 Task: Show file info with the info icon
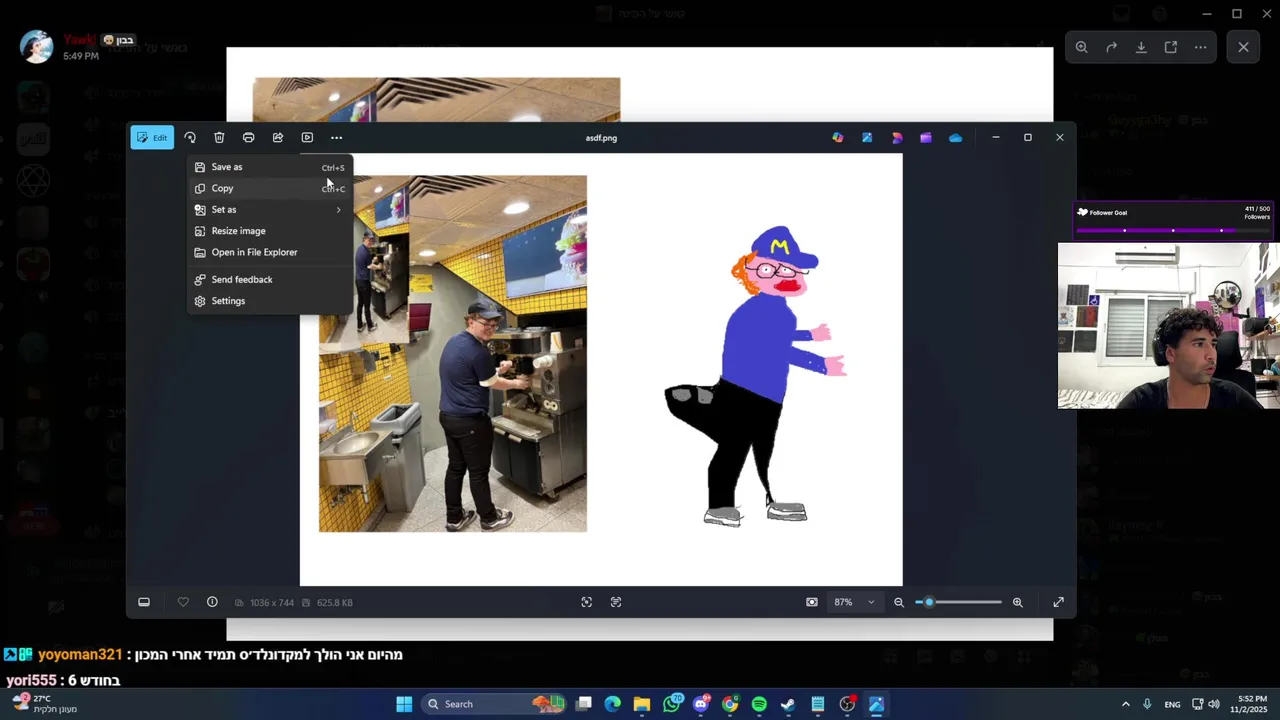(x=212, y=602)
